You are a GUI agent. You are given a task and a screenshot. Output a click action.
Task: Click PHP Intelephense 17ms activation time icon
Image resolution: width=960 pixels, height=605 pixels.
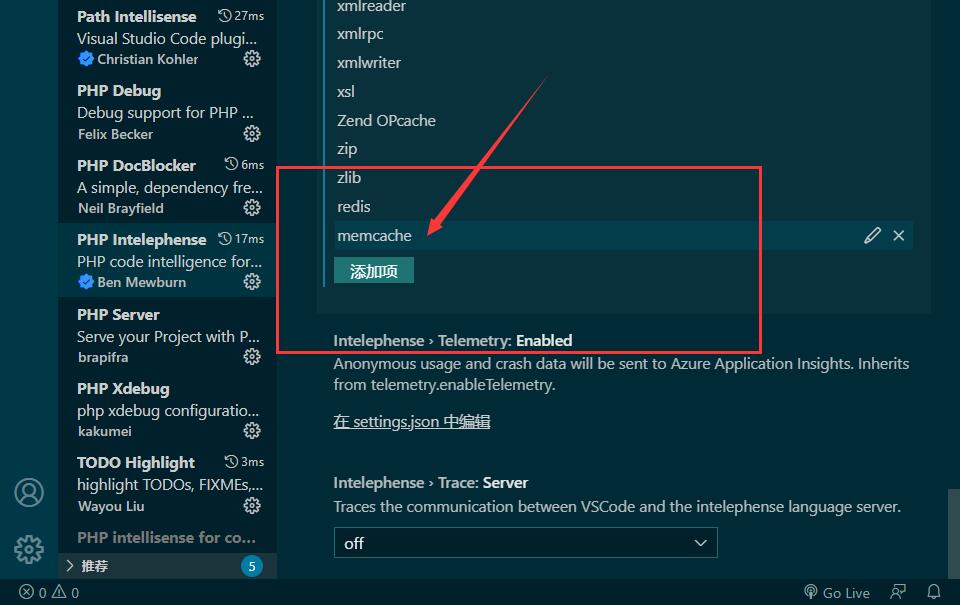click(x=225, y=238)
